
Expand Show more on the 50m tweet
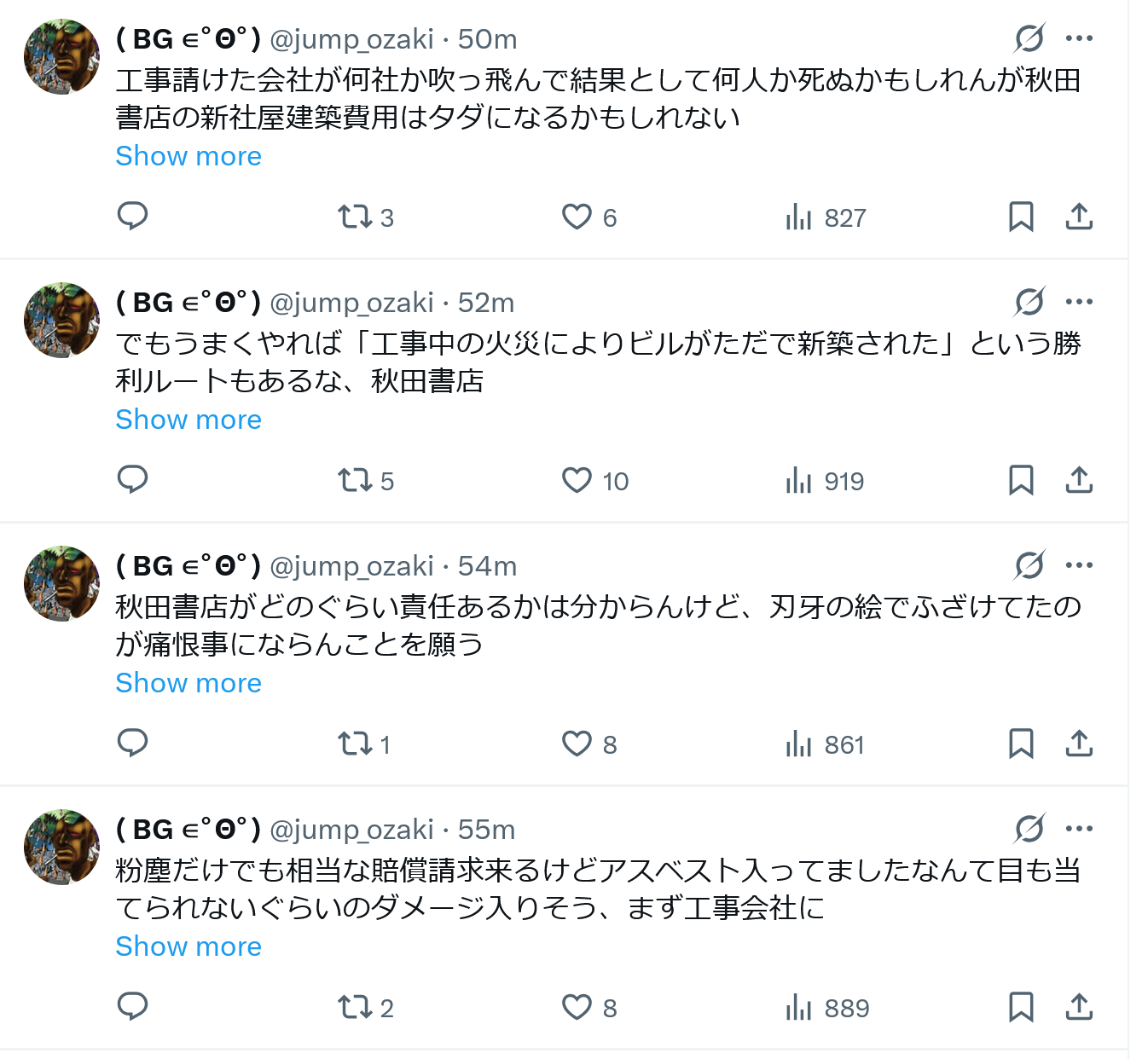tap(188, 156)
